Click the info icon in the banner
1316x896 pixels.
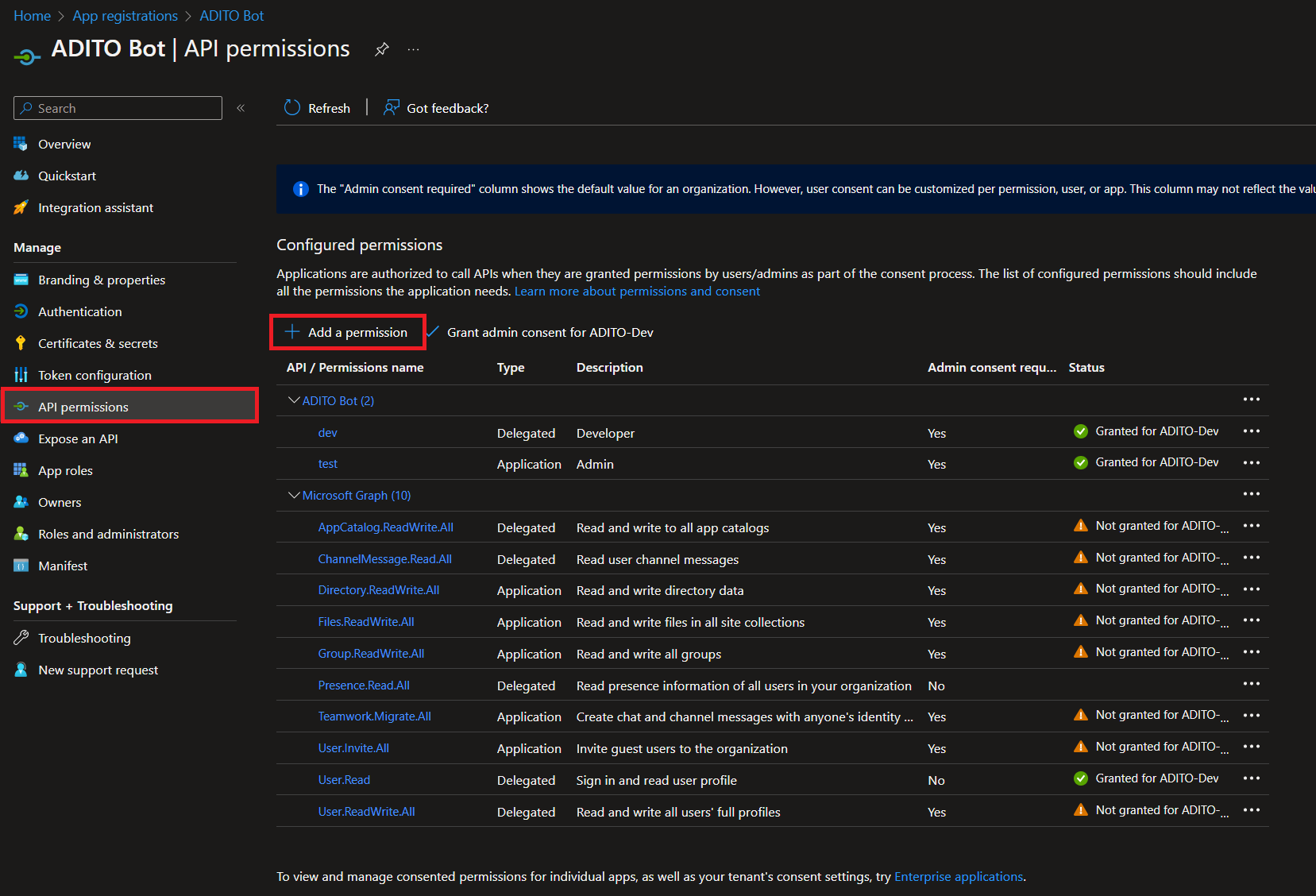(301, 189)
